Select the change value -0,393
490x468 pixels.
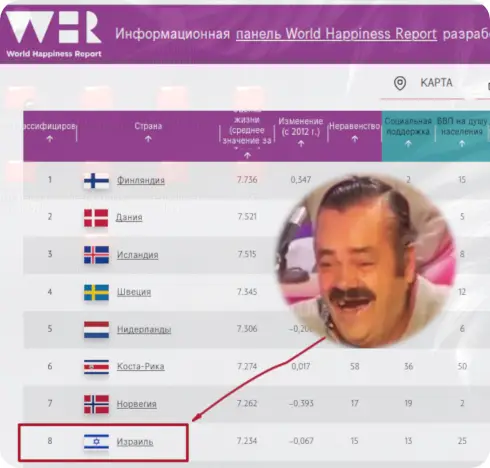click(301, 403)
